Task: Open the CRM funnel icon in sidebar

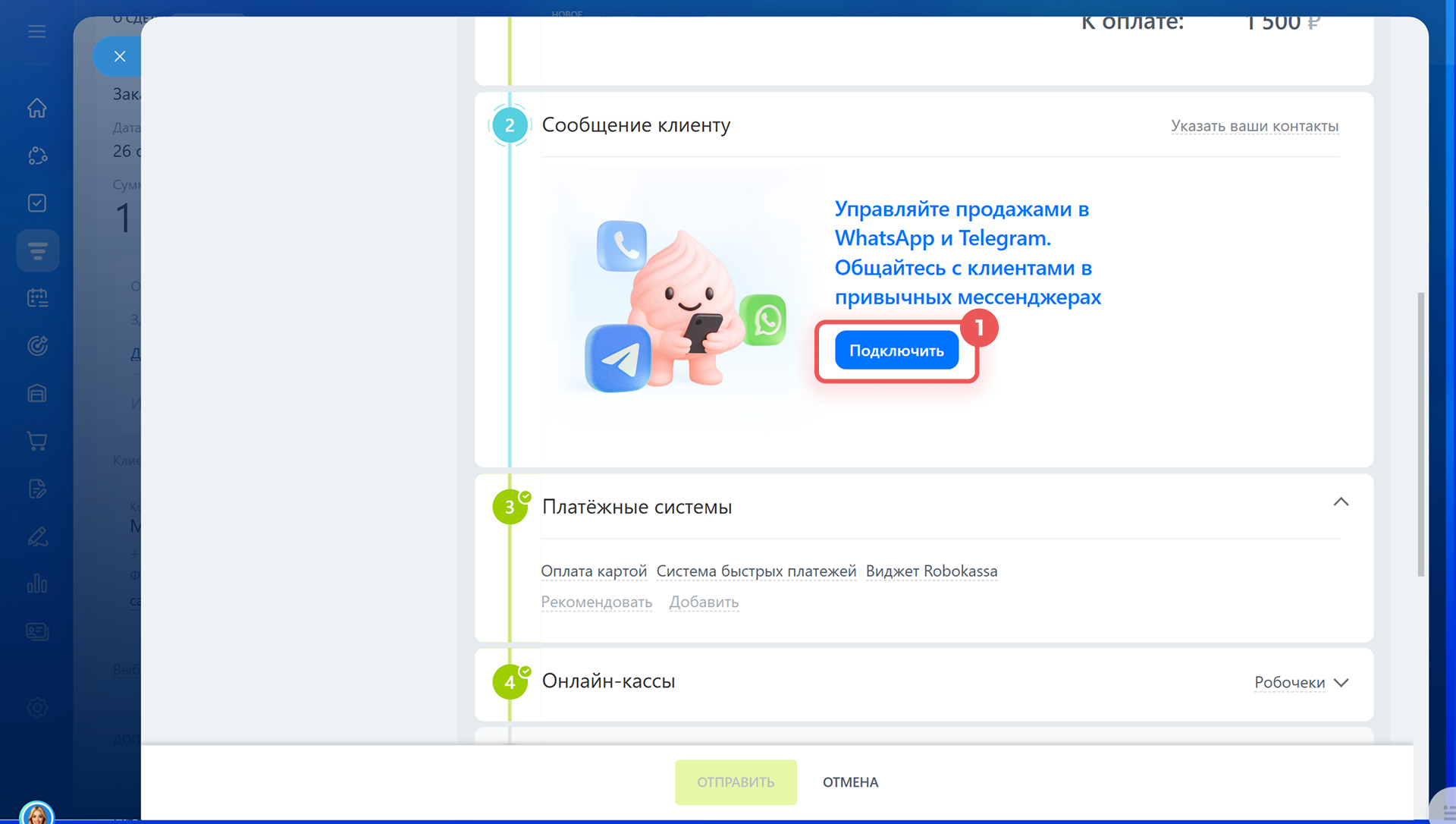Action: (x=37, y=250)
